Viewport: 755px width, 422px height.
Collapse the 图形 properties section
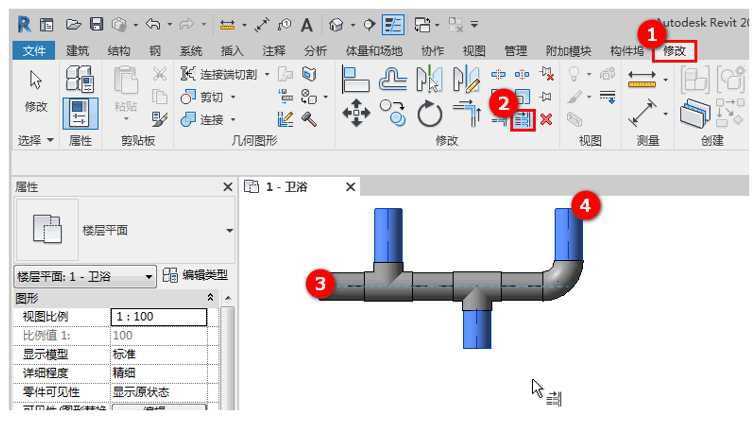[209, 298]
